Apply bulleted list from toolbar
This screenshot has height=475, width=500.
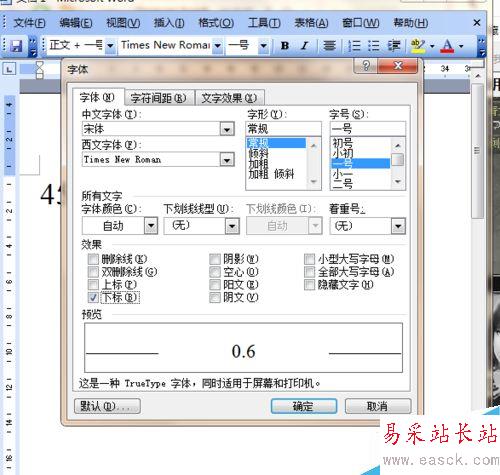374,45
